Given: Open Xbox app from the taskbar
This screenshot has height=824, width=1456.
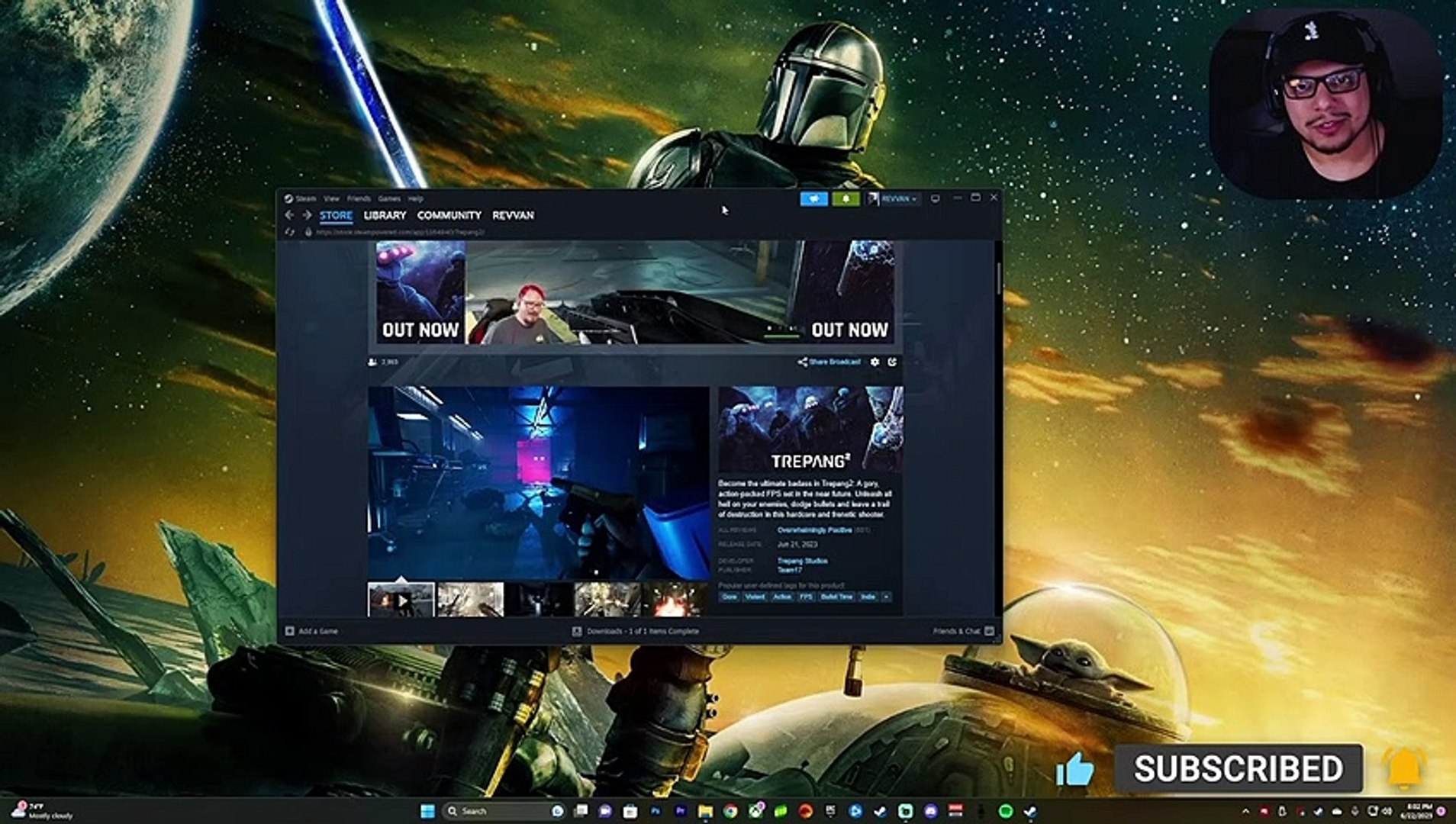Looking at the screenshot, I should tap(755, 811).
